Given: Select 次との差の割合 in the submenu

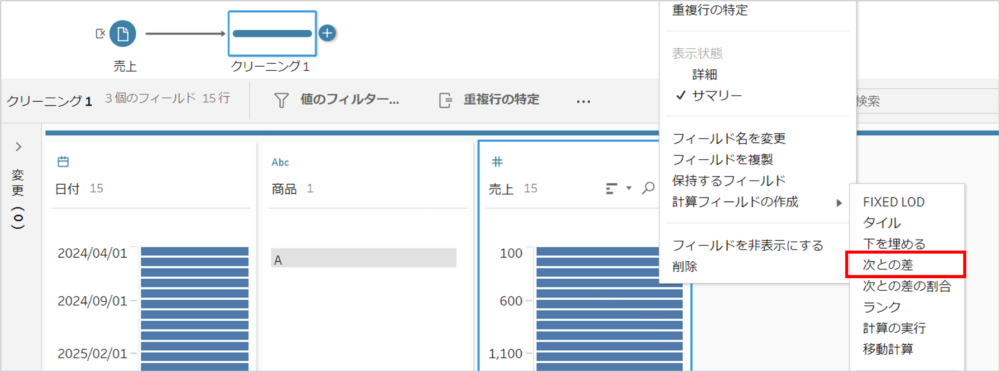Looking at the screenshot, I should point(906,286).
